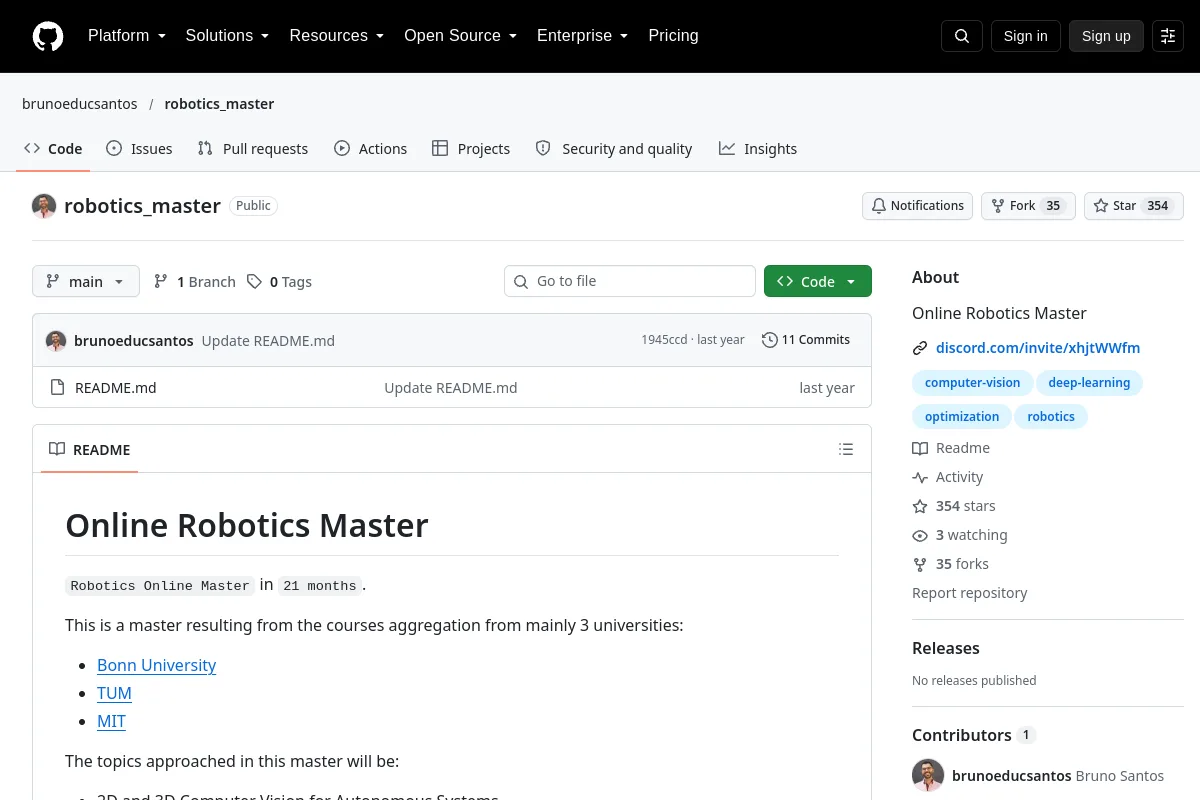Click Report repository link
Screen dimensions: 1200x800
point(970,593)
